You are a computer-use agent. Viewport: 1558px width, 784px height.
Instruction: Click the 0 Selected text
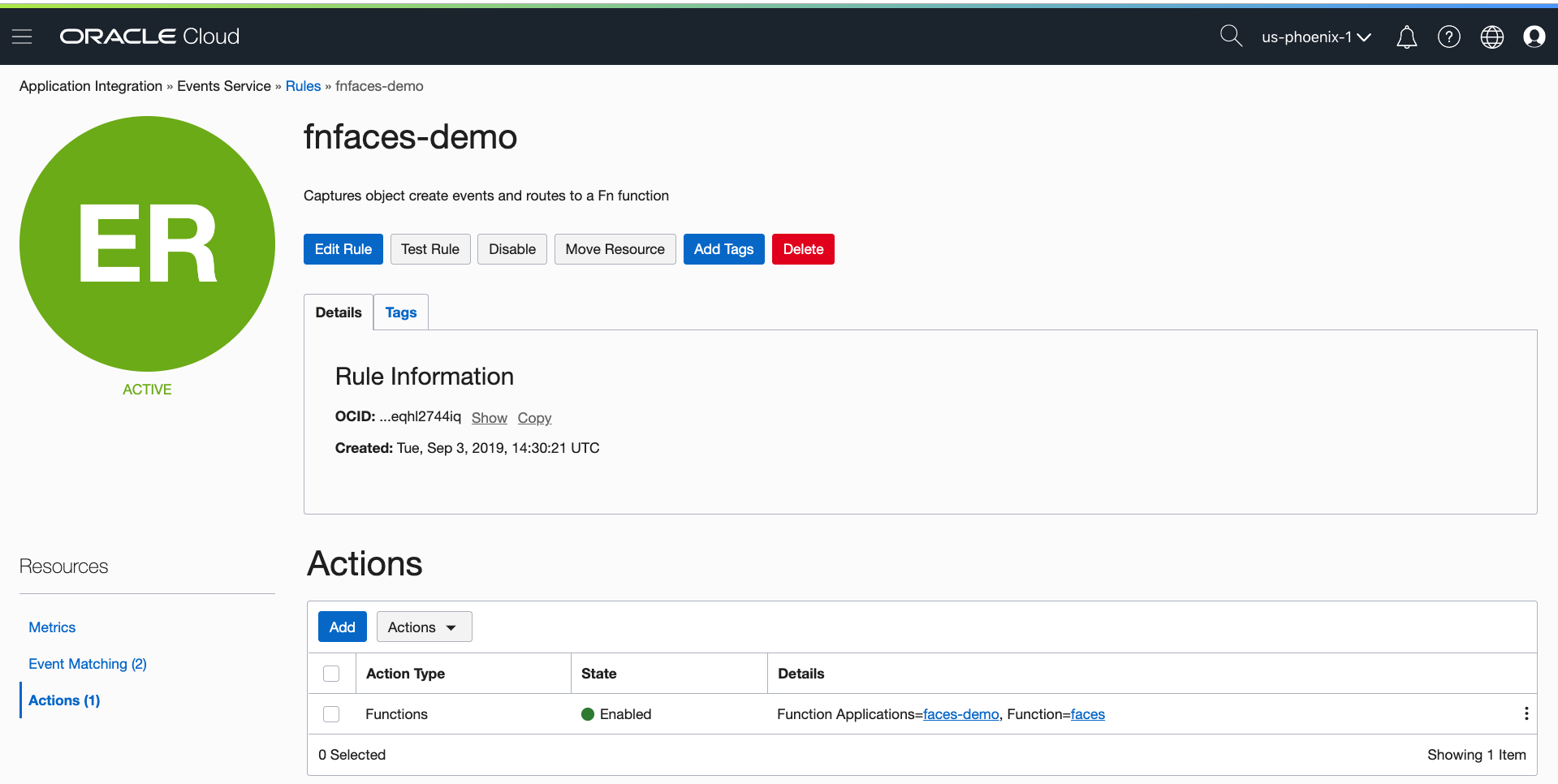pos(352,755)
